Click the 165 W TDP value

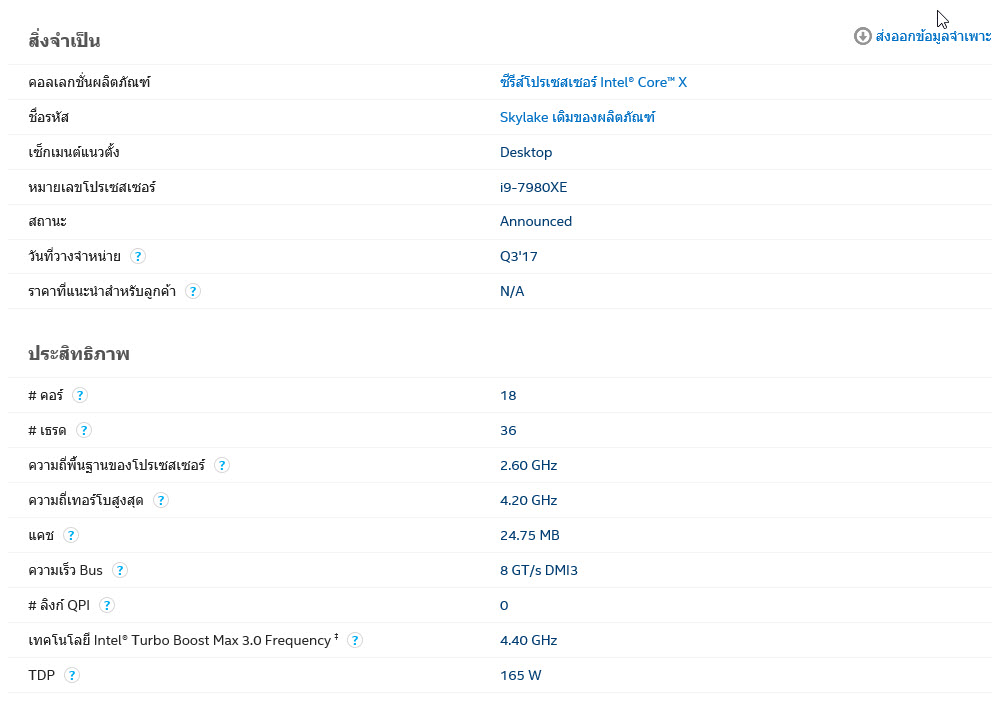(520, 675)
